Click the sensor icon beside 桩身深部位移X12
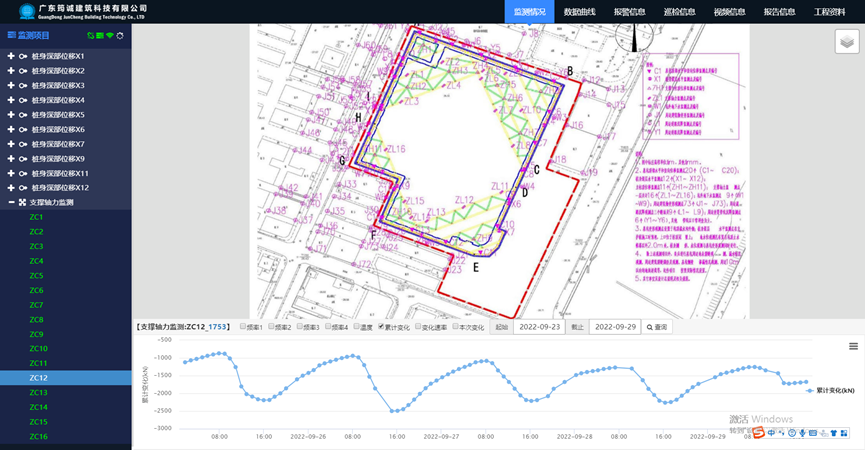 [23, 188]
